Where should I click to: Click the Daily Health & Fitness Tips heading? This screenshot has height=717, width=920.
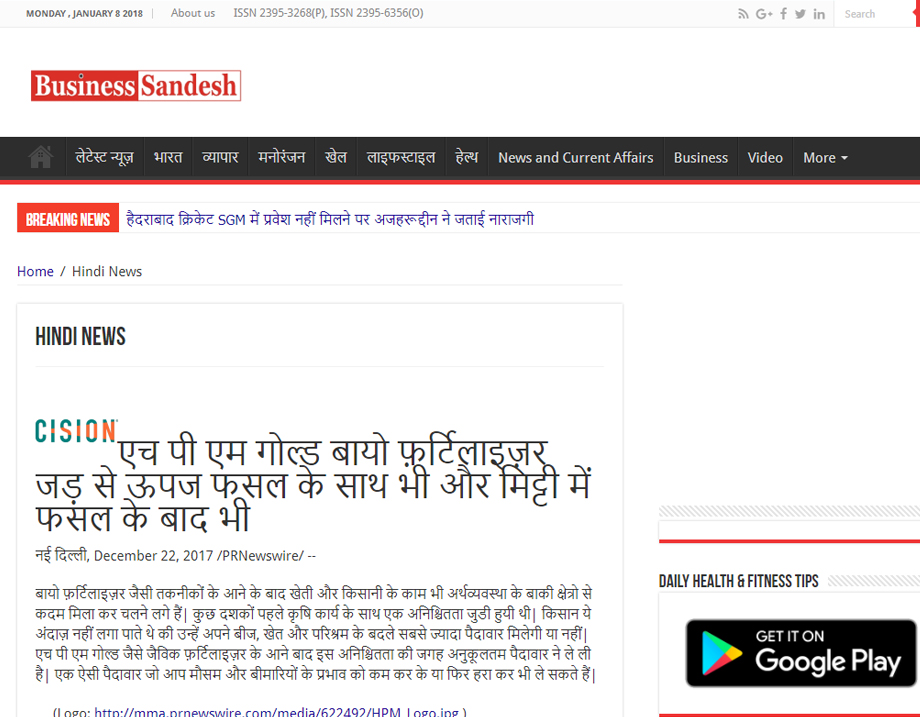coord(738,581)
